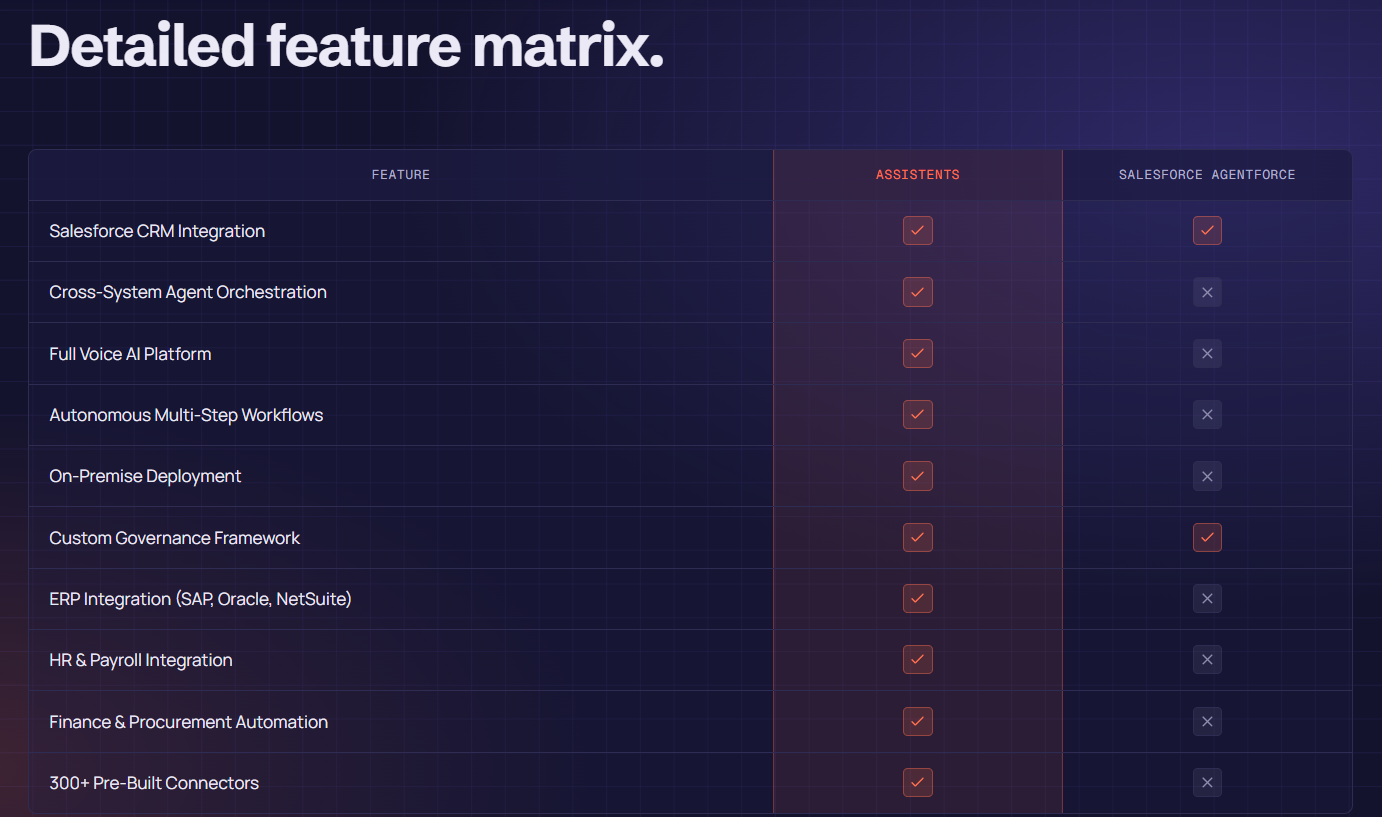Select the 'Cross-System Agent Orchestration' feature label
This screenshot has width=1382, height=817.
click(188, 292)
